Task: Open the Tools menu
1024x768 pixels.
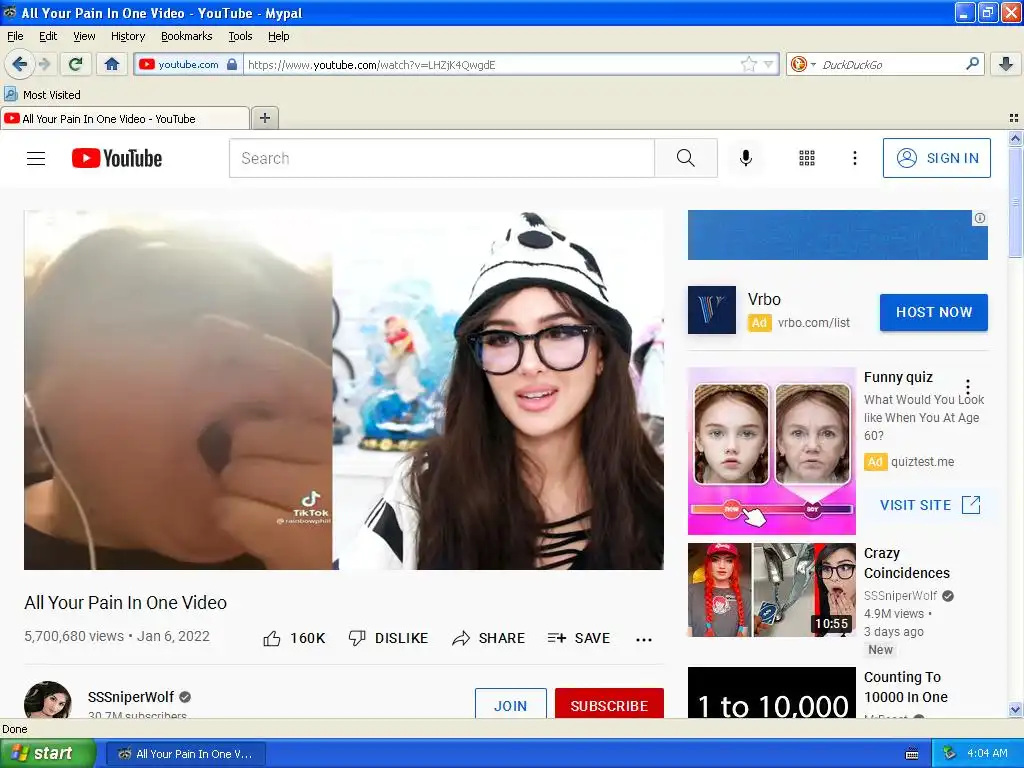Action: click(240, 36)
